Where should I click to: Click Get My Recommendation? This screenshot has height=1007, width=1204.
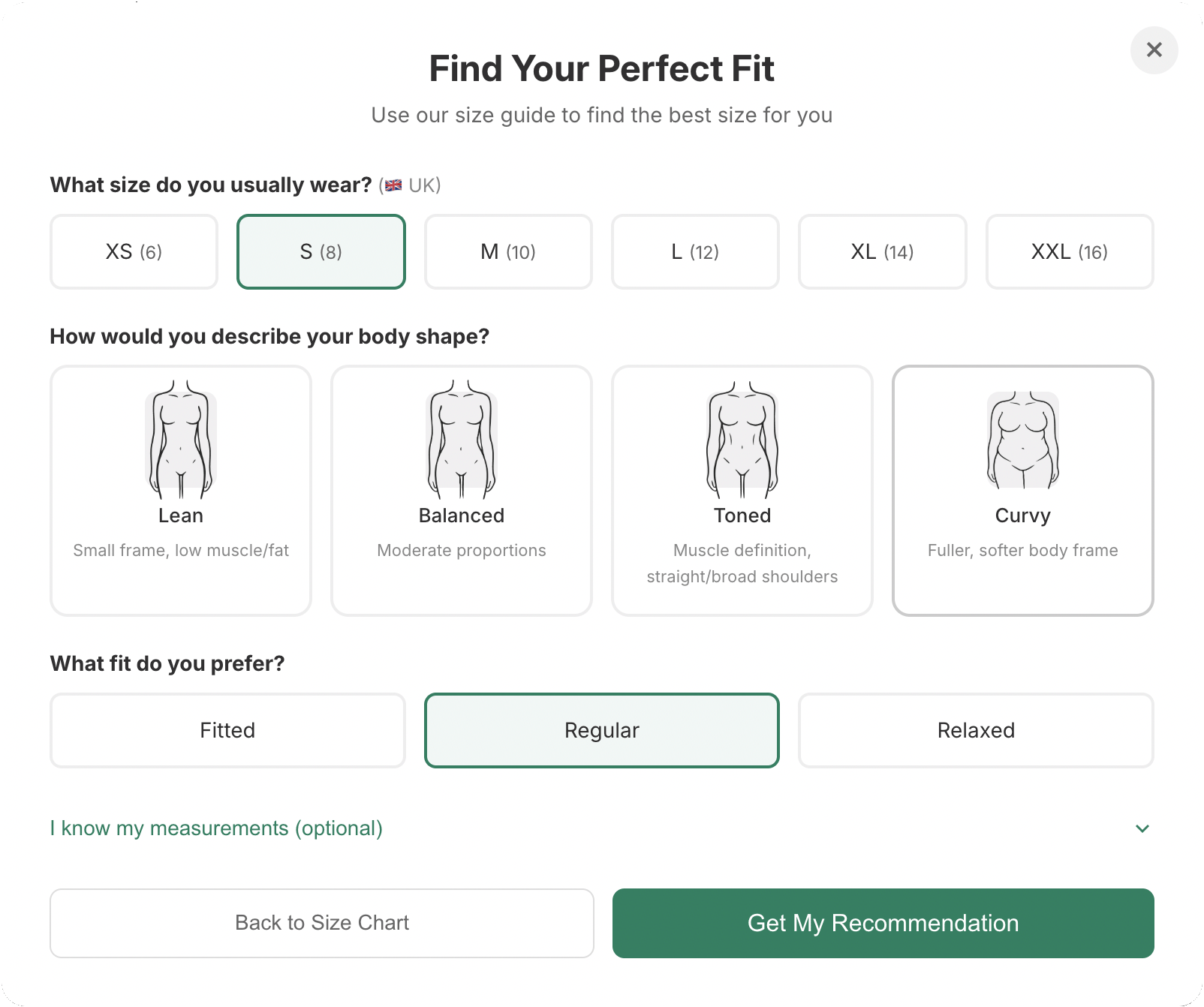pyautogui.click(x=882, y=923)
